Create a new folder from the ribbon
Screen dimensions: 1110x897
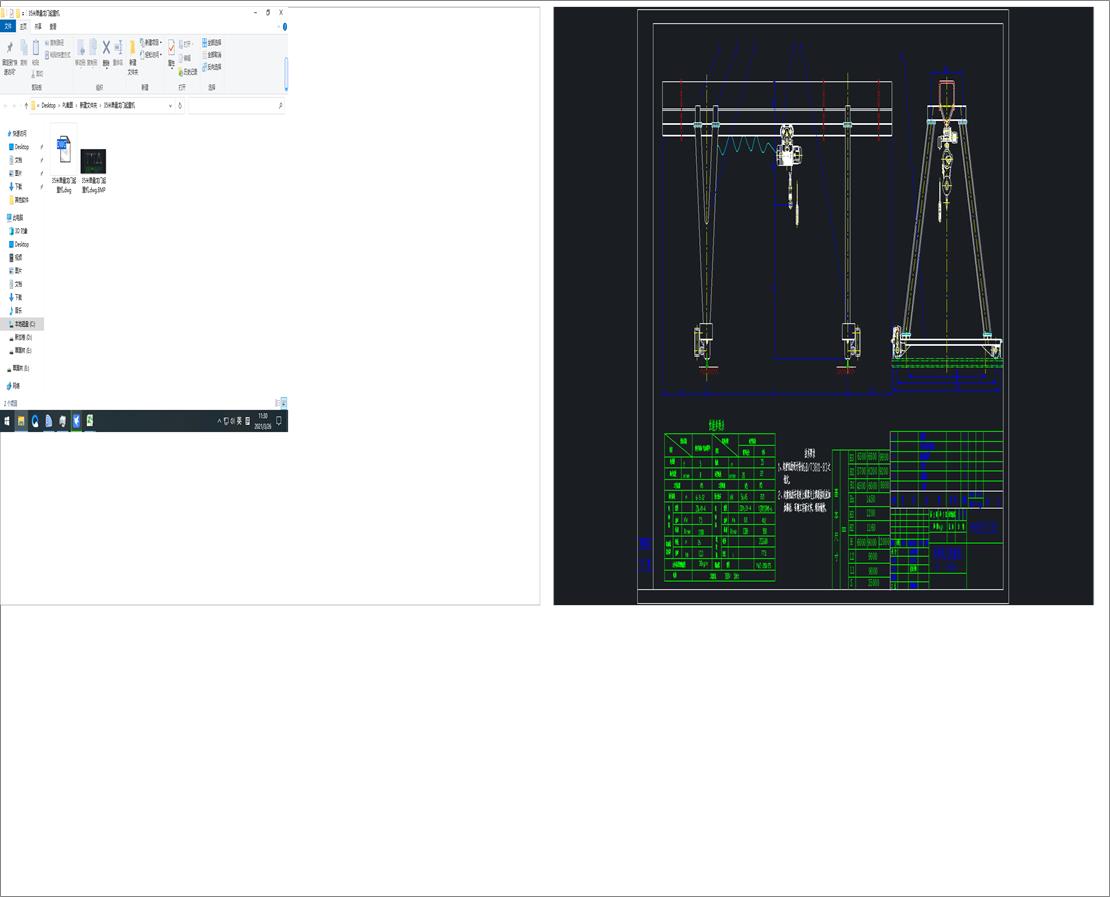click(x=133, y=48)
